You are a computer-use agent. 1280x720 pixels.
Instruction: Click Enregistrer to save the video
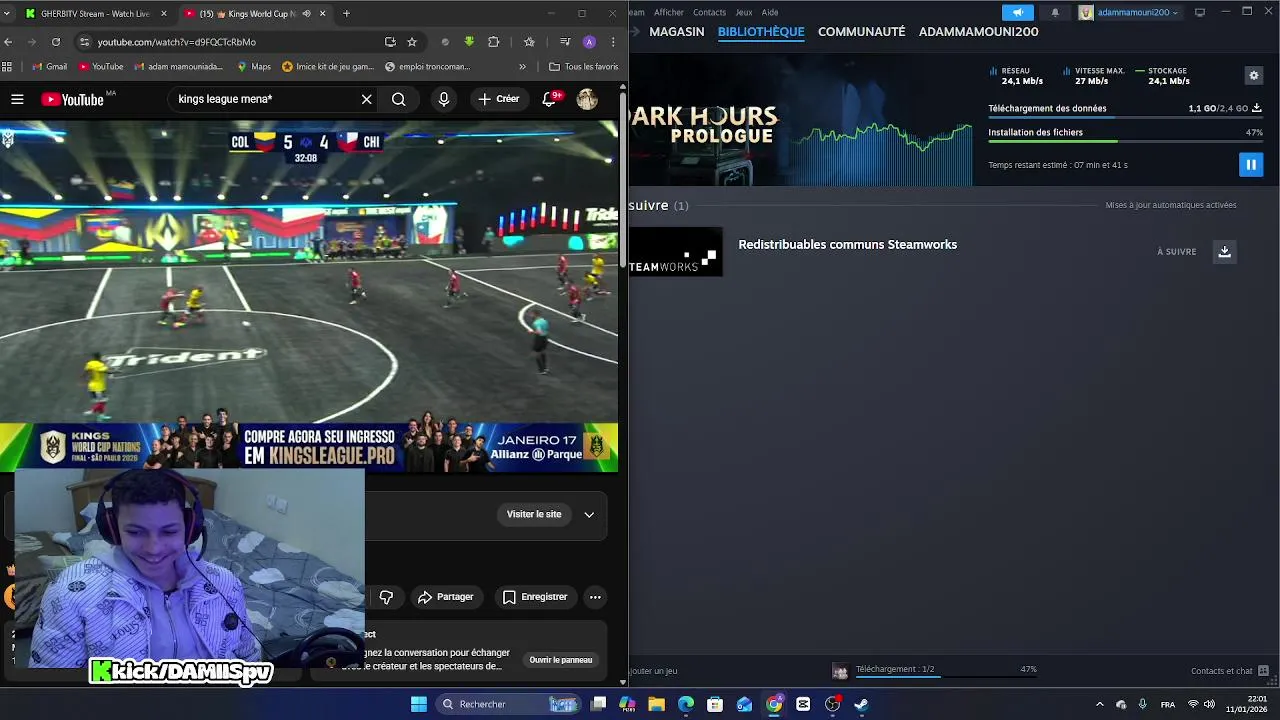point(535,597)
